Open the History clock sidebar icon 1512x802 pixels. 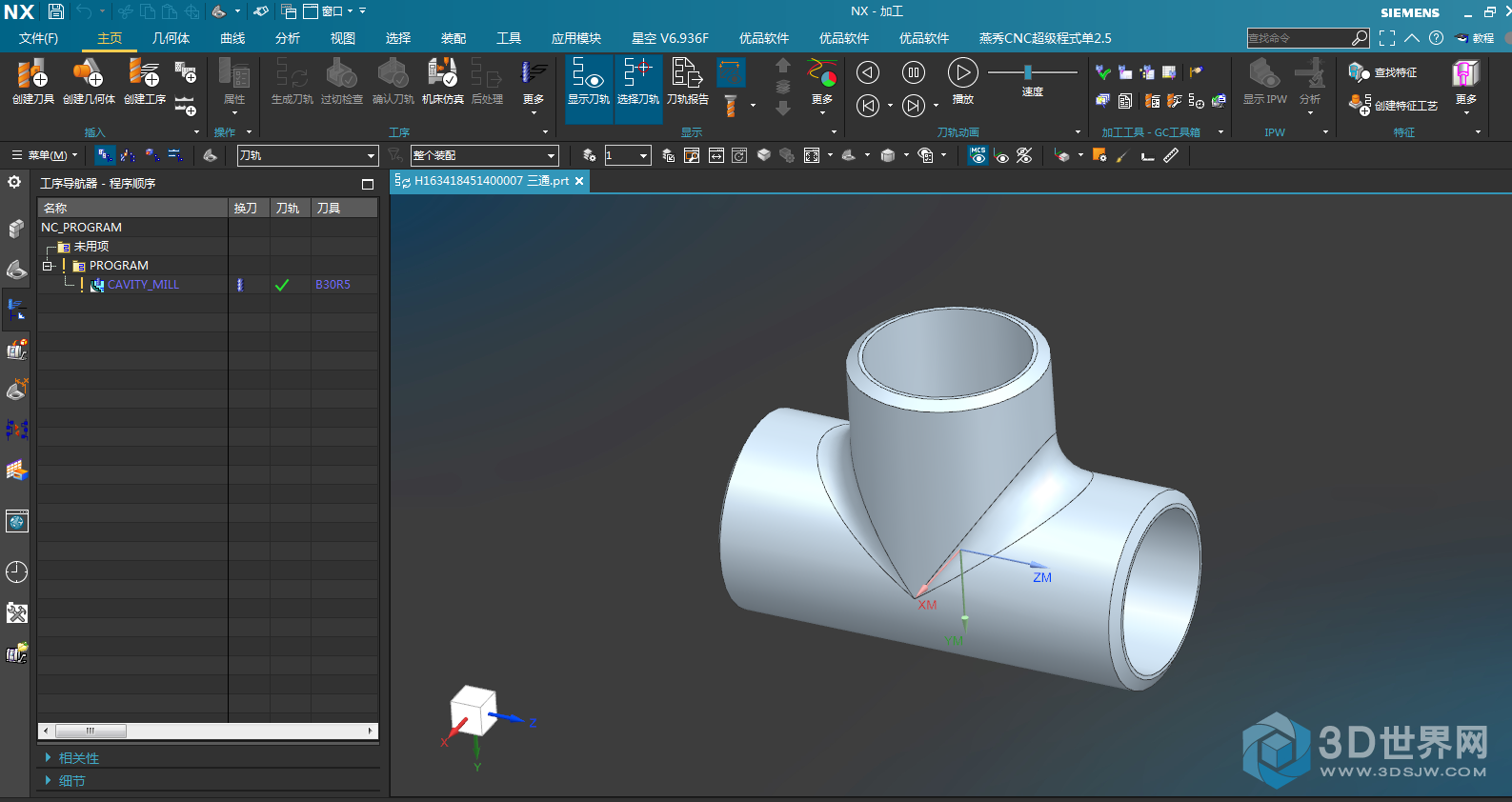tap(16, 571)
